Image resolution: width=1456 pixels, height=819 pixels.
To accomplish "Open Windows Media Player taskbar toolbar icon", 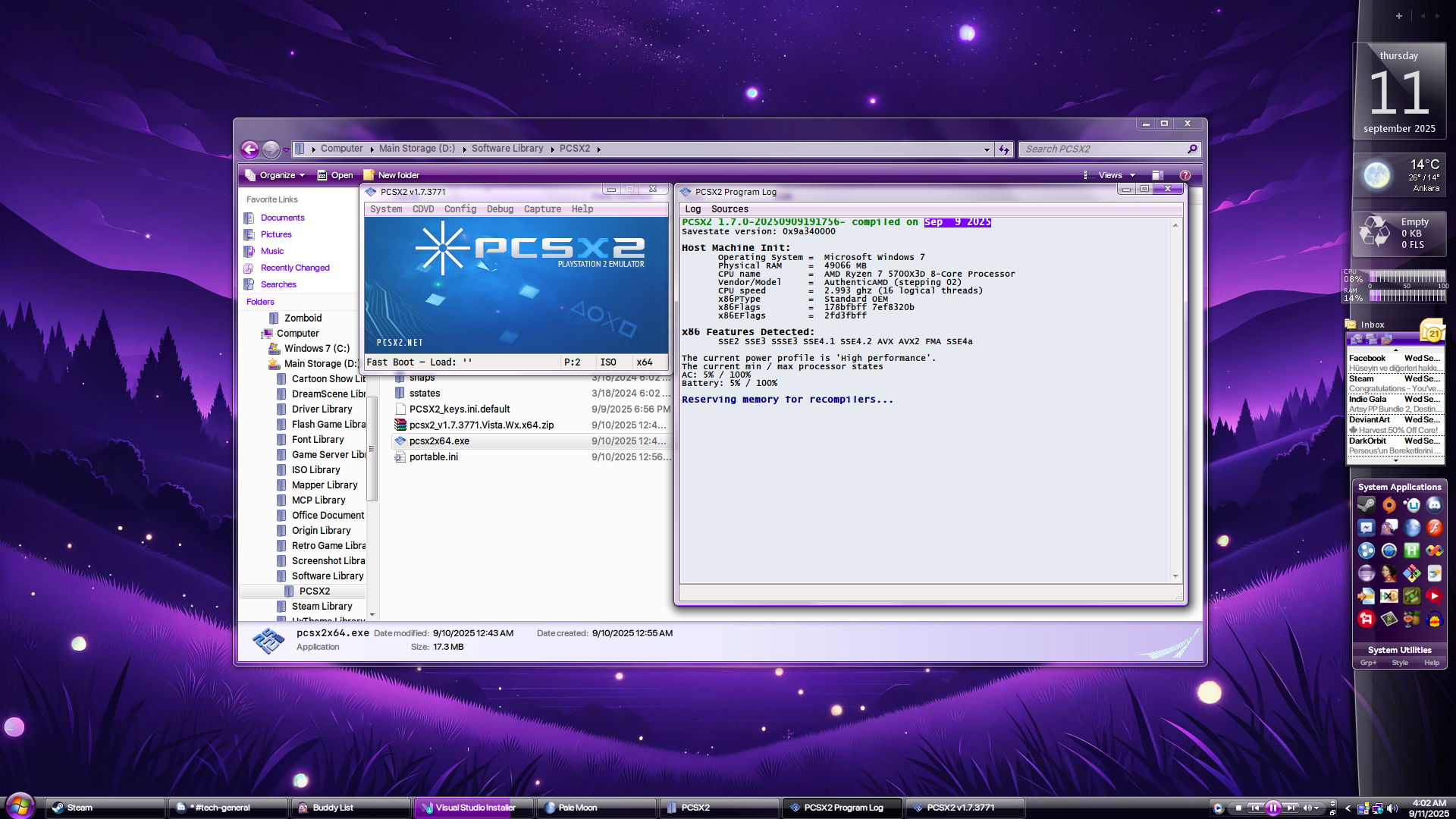I will [1219, 808].
